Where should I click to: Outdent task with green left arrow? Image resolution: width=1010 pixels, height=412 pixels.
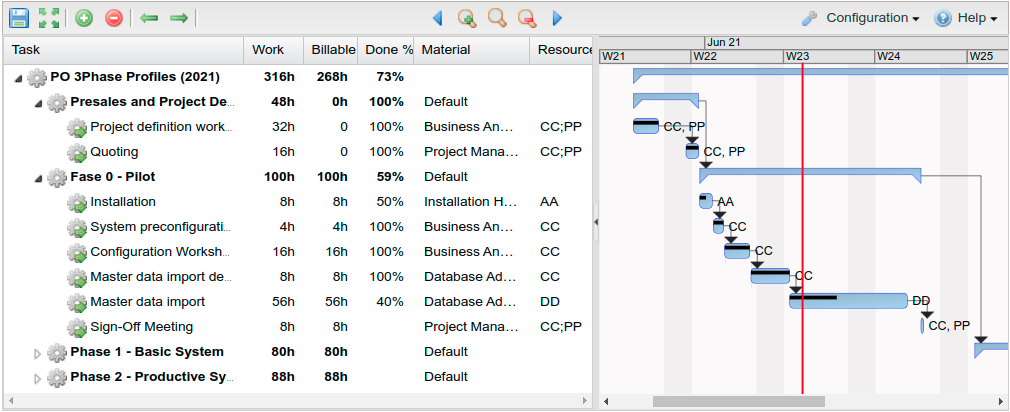(x=150, y=18)
